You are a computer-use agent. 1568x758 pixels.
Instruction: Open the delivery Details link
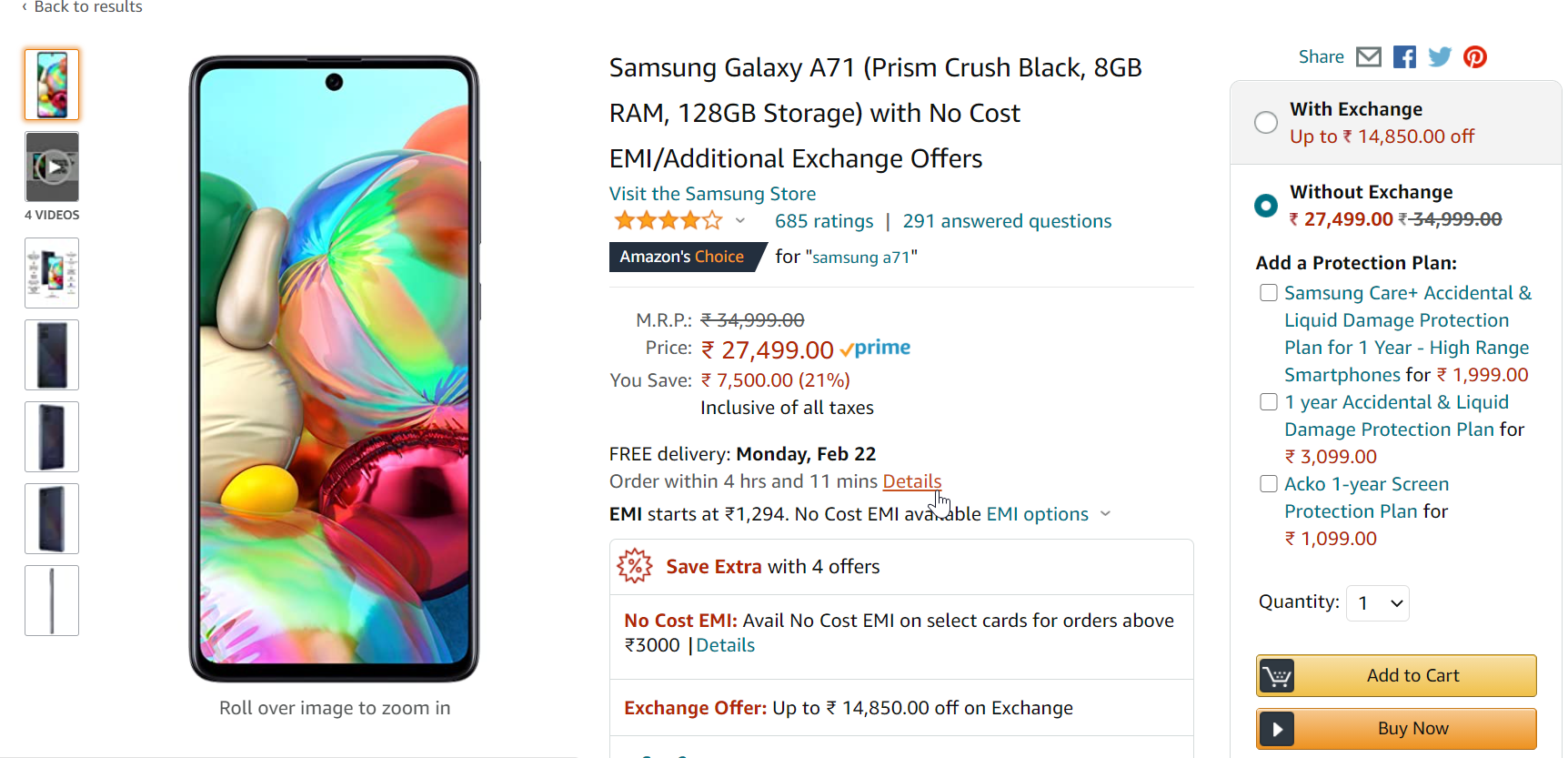911,481
